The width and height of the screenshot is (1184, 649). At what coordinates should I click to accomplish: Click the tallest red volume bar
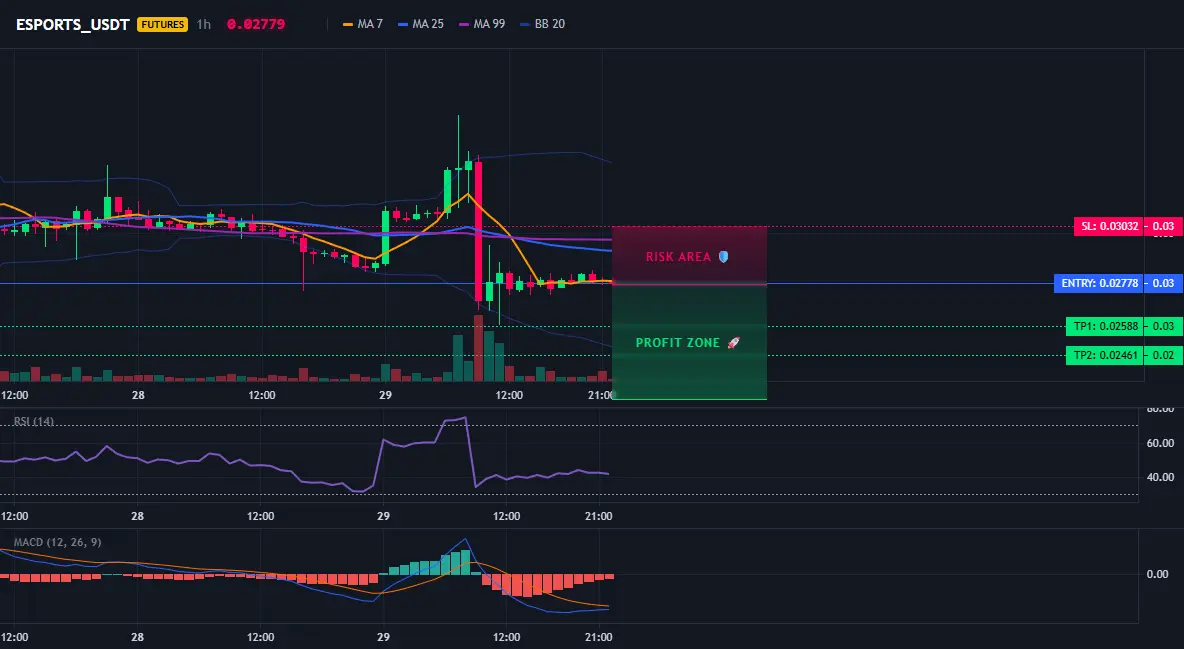[478, 348]
